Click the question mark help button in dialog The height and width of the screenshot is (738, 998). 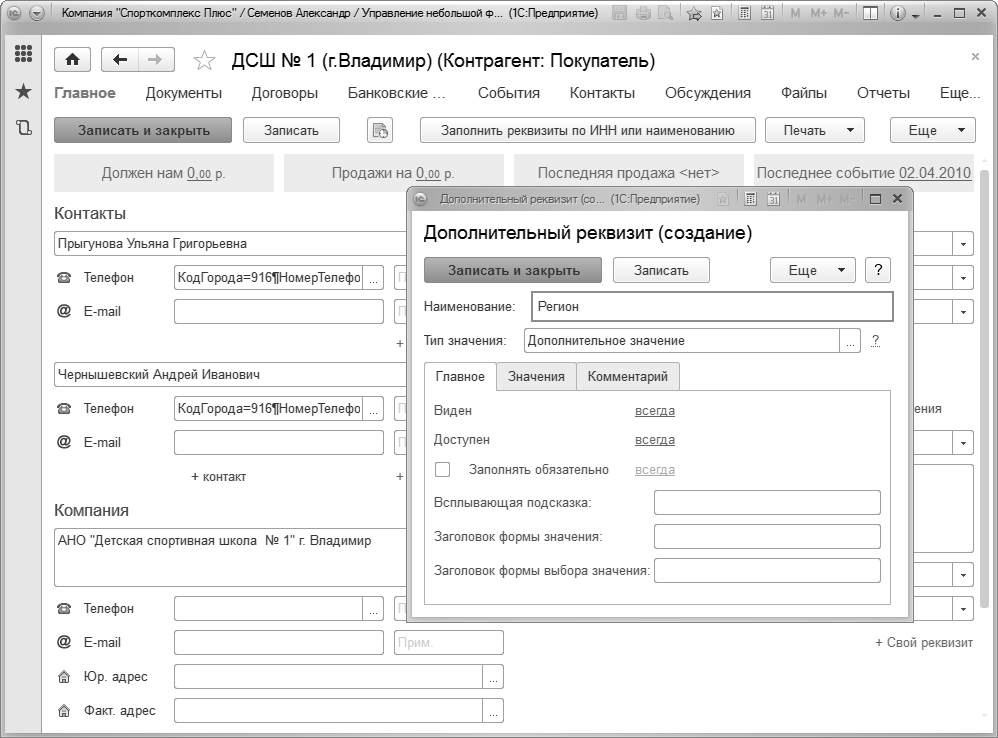tap(878, 270)
